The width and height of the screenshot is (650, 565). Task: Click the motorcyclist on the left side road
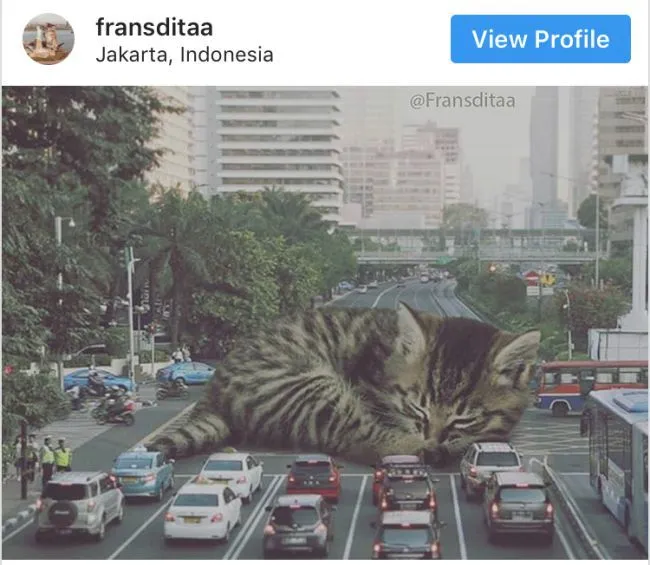(x=115, y=408)
